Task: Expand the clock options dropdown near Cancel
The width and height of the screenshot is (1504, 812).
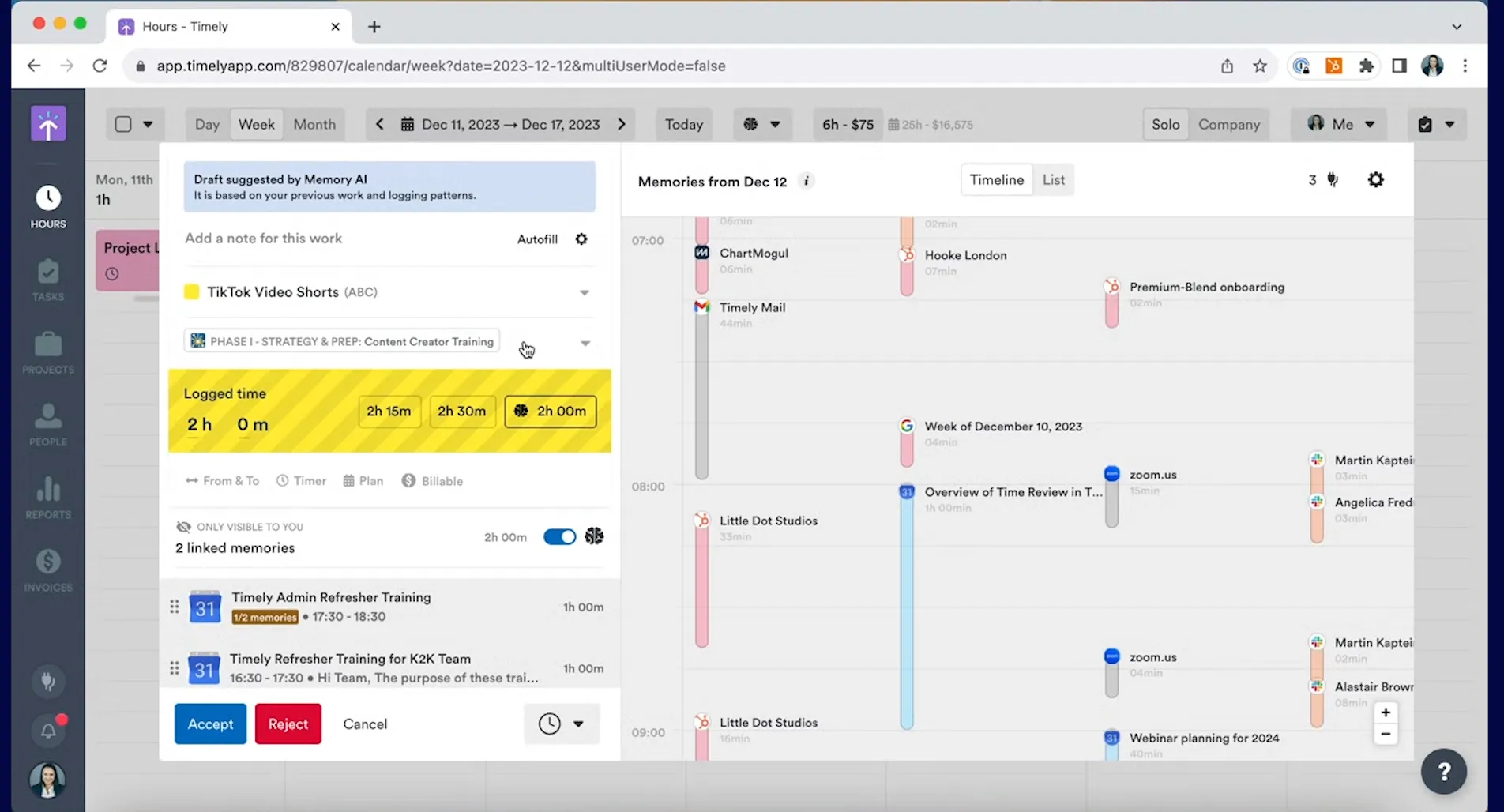Action: click(578, 724)
